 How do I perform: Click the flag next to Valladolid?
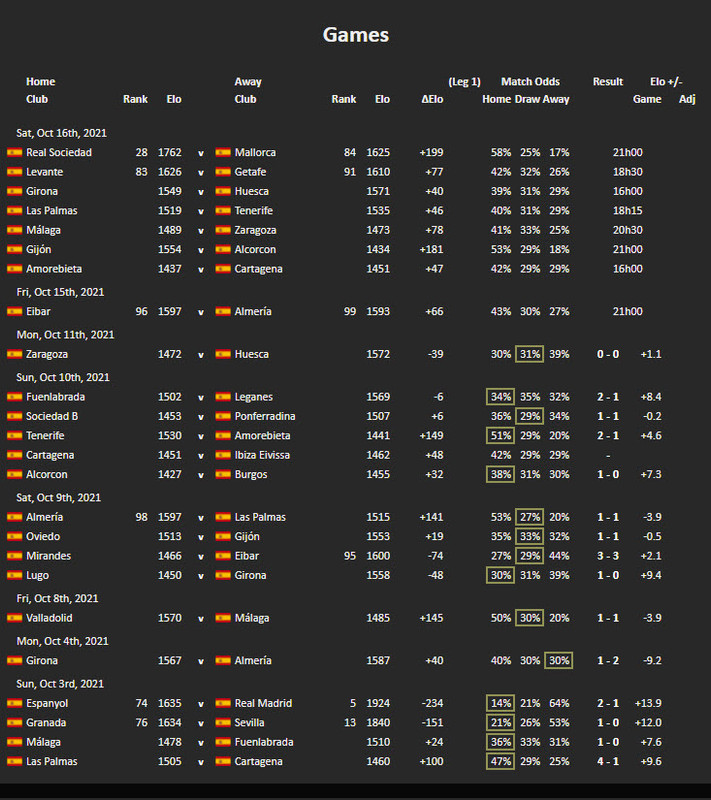tap(14, 618)
